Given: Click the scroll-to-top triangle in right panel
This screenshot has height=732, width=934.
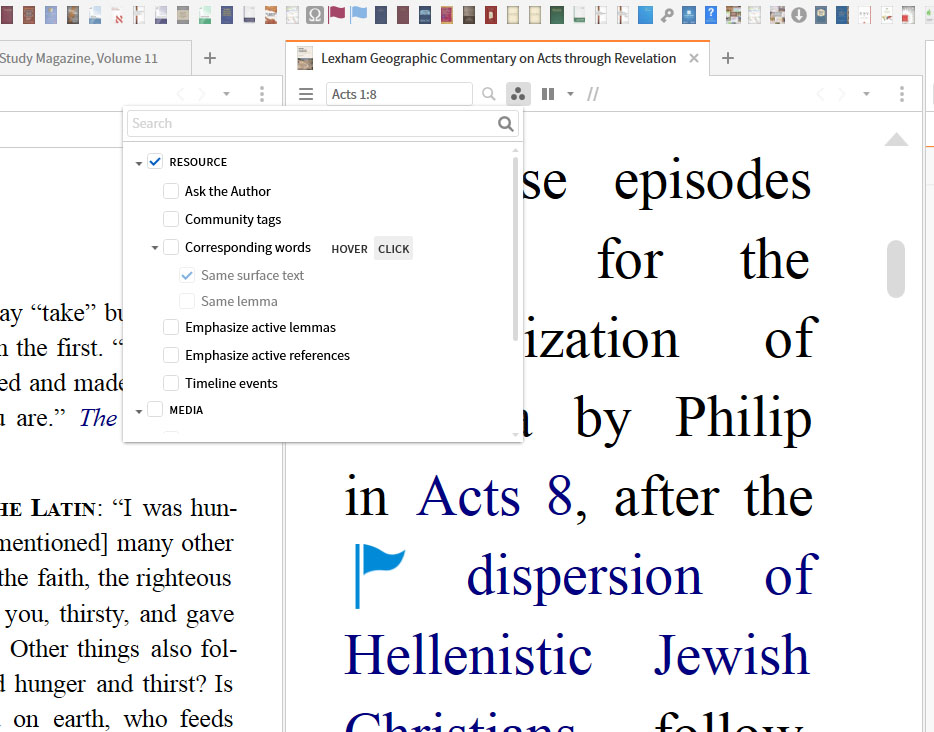Looking at the screenshot, I should point(896,139).
